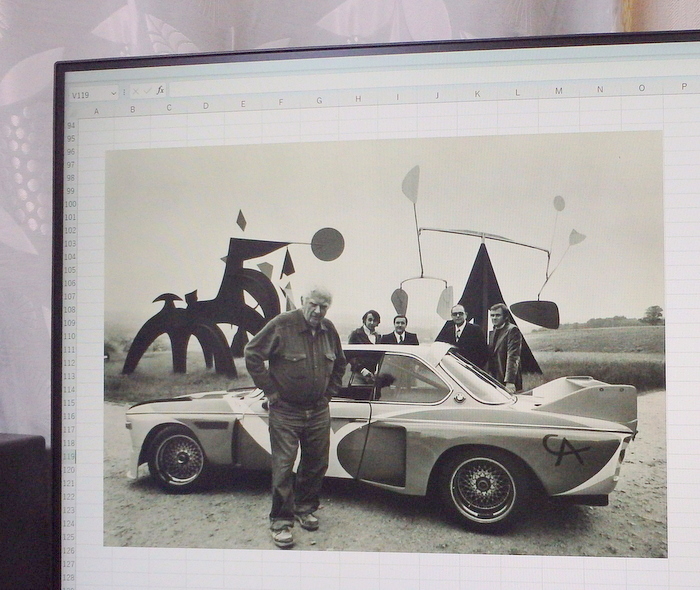This screenshot has width=700, height=590.
Task: Select column D header
Action: 206,106
